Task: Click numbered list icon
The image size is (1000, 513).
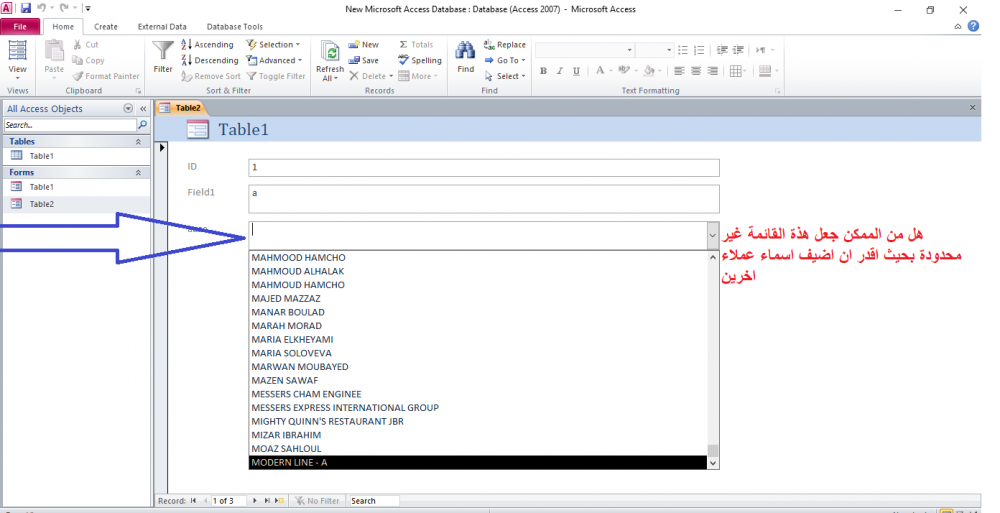Action: (x=700, y=50)
